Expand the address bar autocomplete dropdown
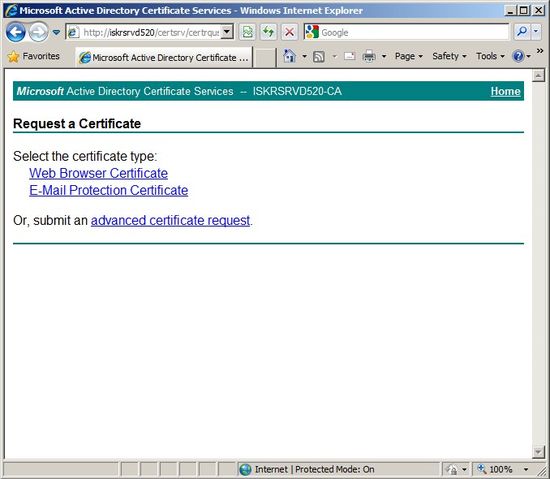The width and height of the screenshot is (550, 479). [x=227, y=33]
